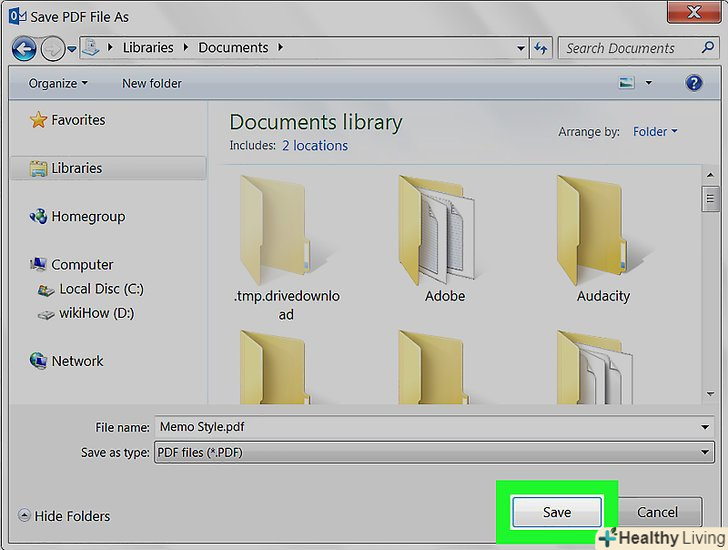Close the Save PDF File As dialog

click(x=693, y=12)
